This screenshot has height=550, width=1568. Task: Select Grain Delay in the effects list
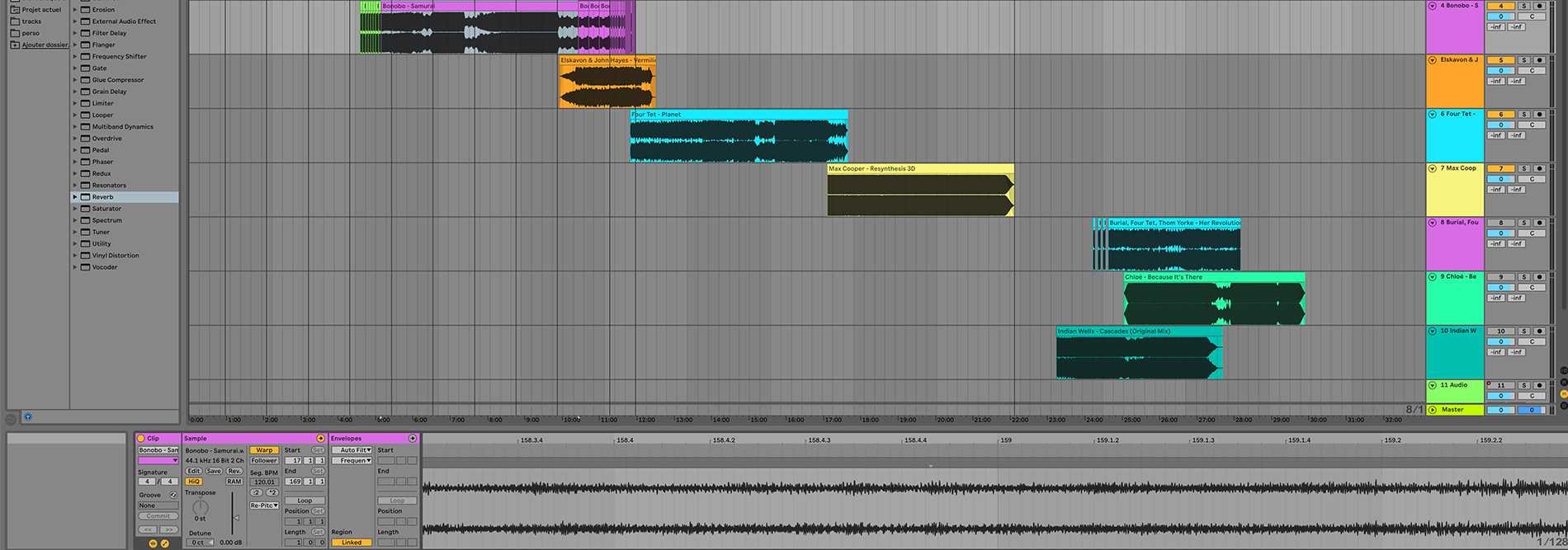(x=110, y=92)
